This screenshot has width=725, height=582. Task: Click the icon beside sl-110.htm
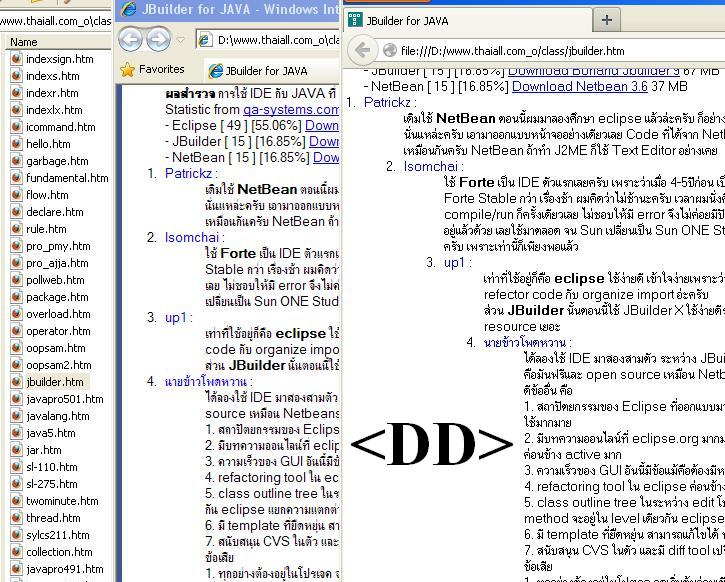[16, 467]
